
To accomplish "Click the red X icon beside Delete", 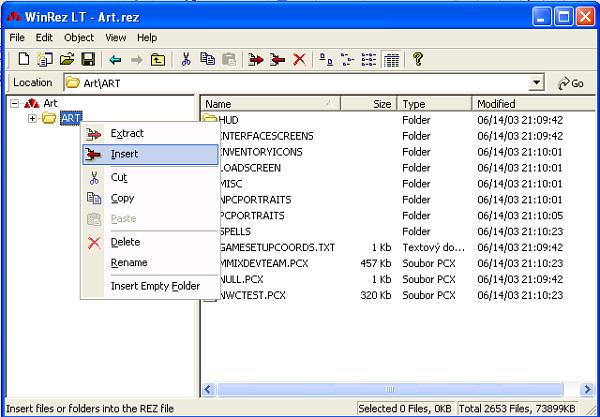I will tap(94, 243).
